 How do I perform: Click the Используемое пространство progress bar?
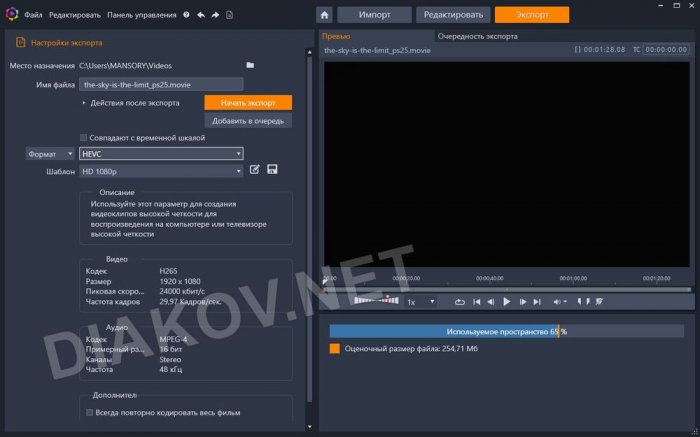[507, 331]
